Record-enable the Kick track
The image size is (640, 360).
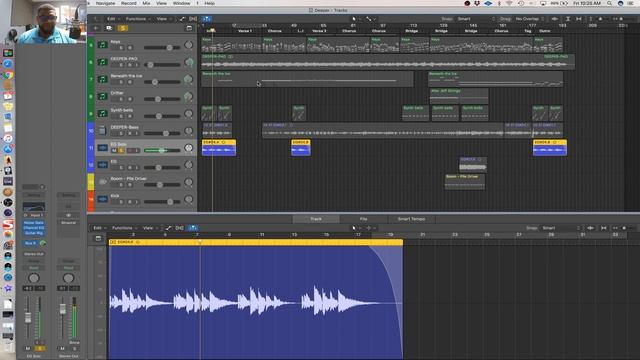click(130, 202)
